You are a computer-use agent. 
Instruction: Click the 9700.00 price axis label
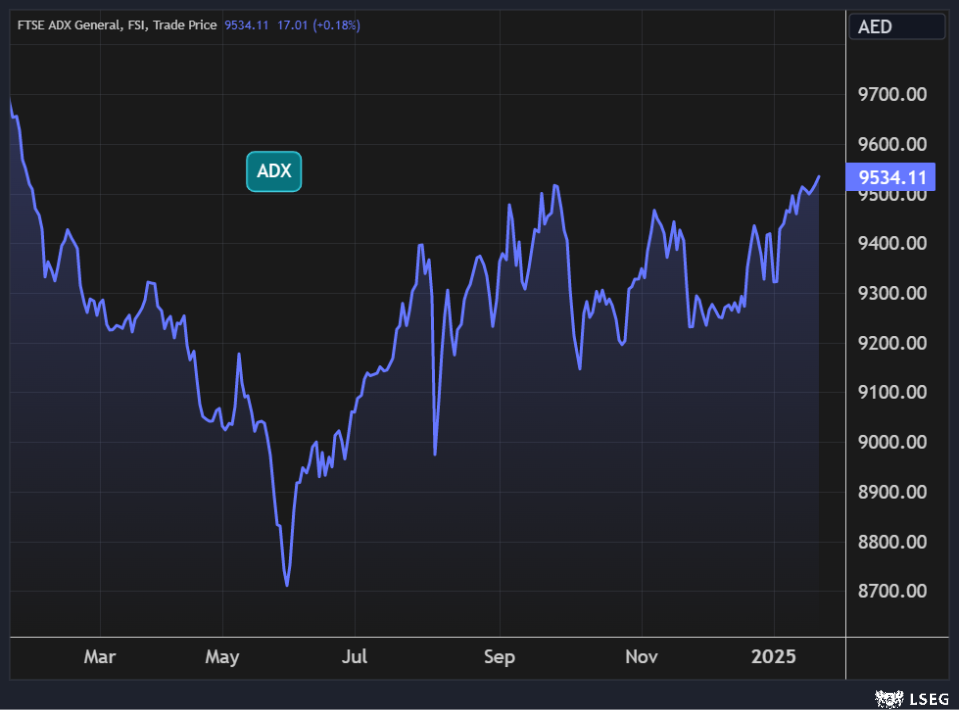click(x=893, y=95)
